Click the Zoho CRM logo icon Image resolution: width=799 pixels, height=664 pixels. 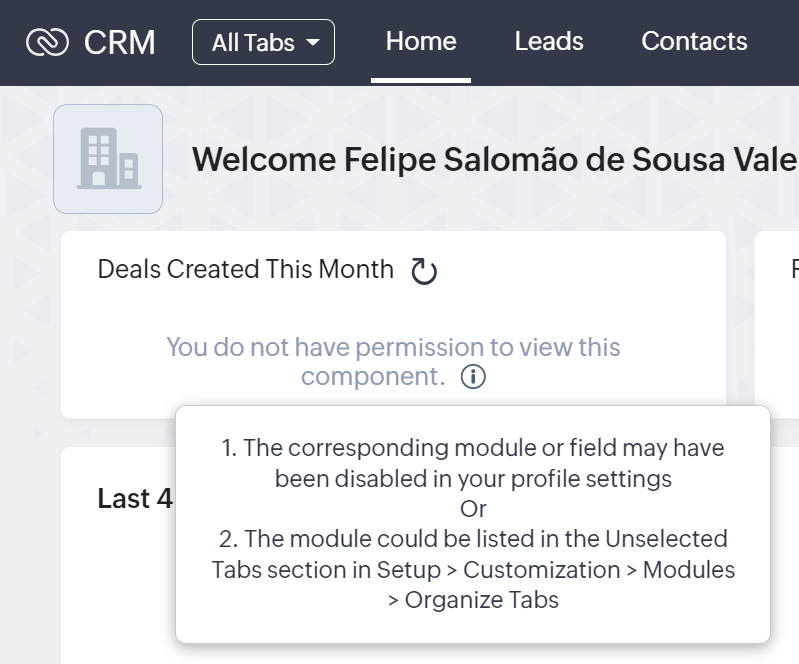pyautogui.click(x=47, y=42)
